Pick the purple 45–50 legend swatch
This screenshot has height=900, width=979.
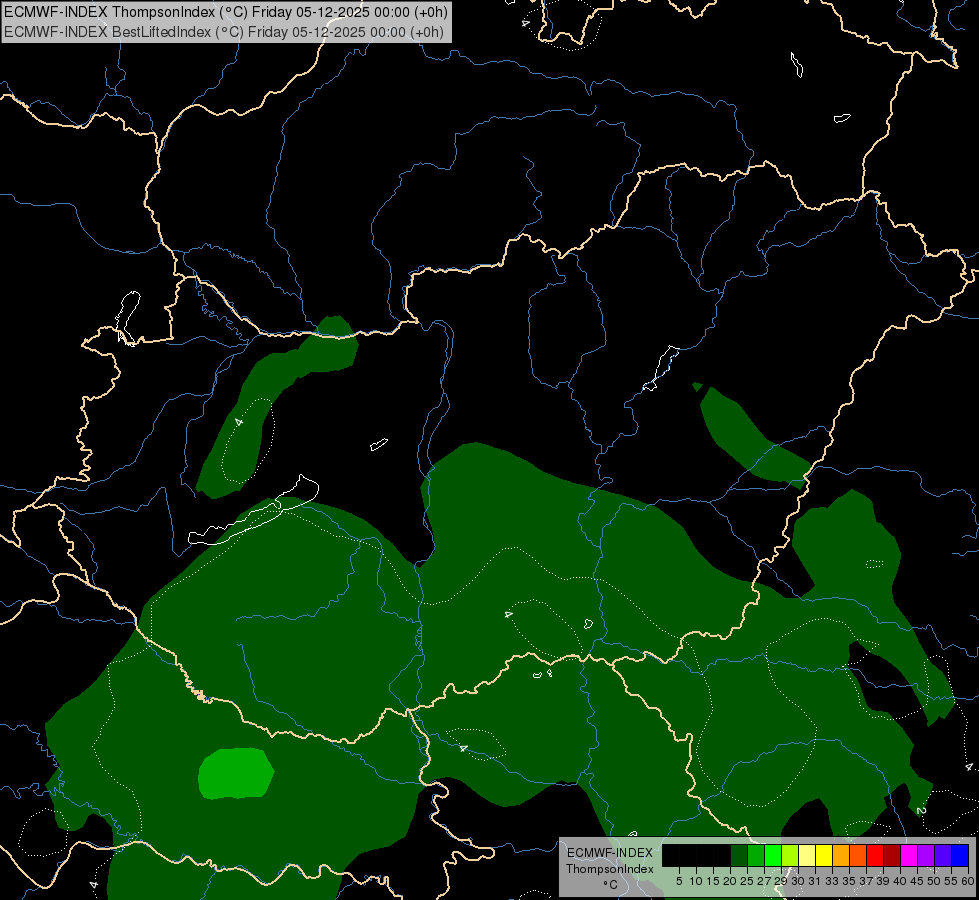tap(927, 855)
